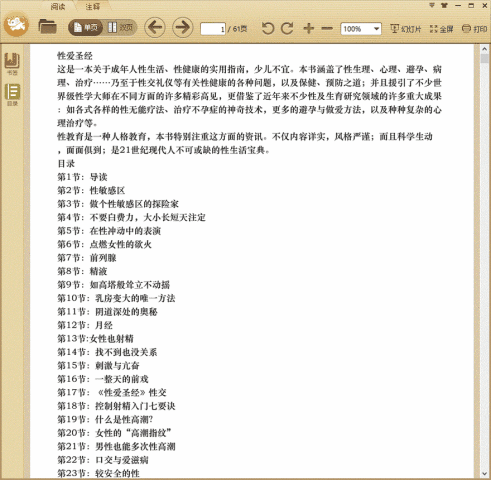Open the table of contents sidebar panel
Viewport: 491px width, 480px height.
pos(12,95)
